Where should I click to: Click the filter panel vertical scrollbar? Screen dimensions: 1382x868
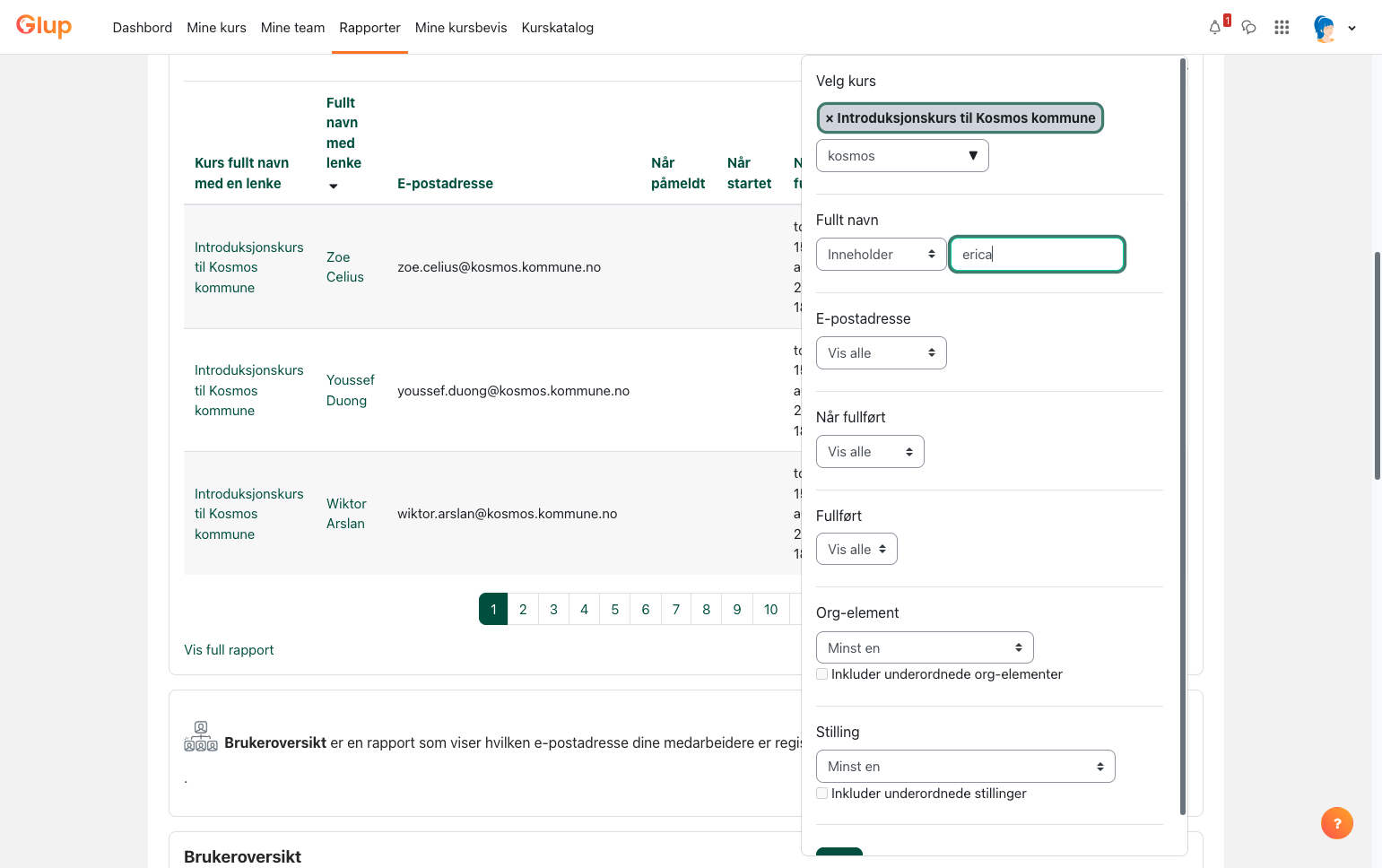pos(1183,437)
